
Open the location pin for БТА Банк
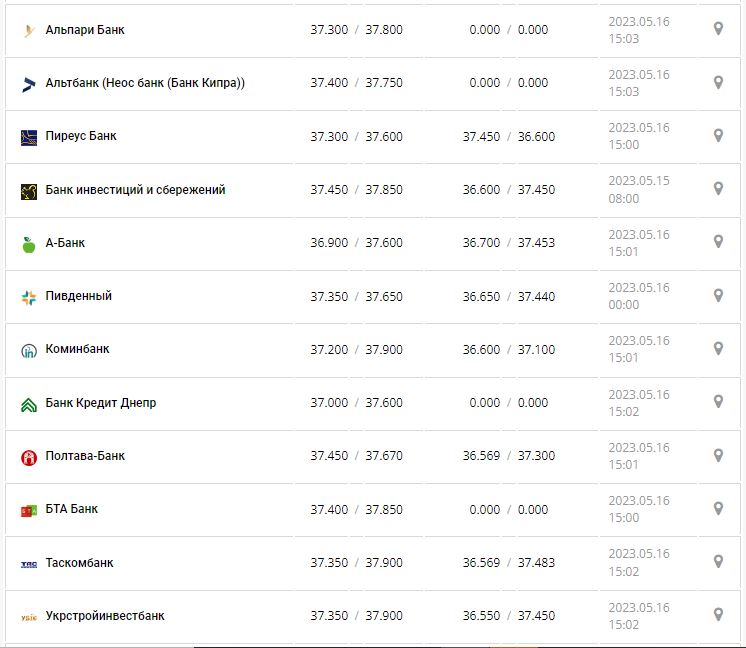click(x=717, y=509)
